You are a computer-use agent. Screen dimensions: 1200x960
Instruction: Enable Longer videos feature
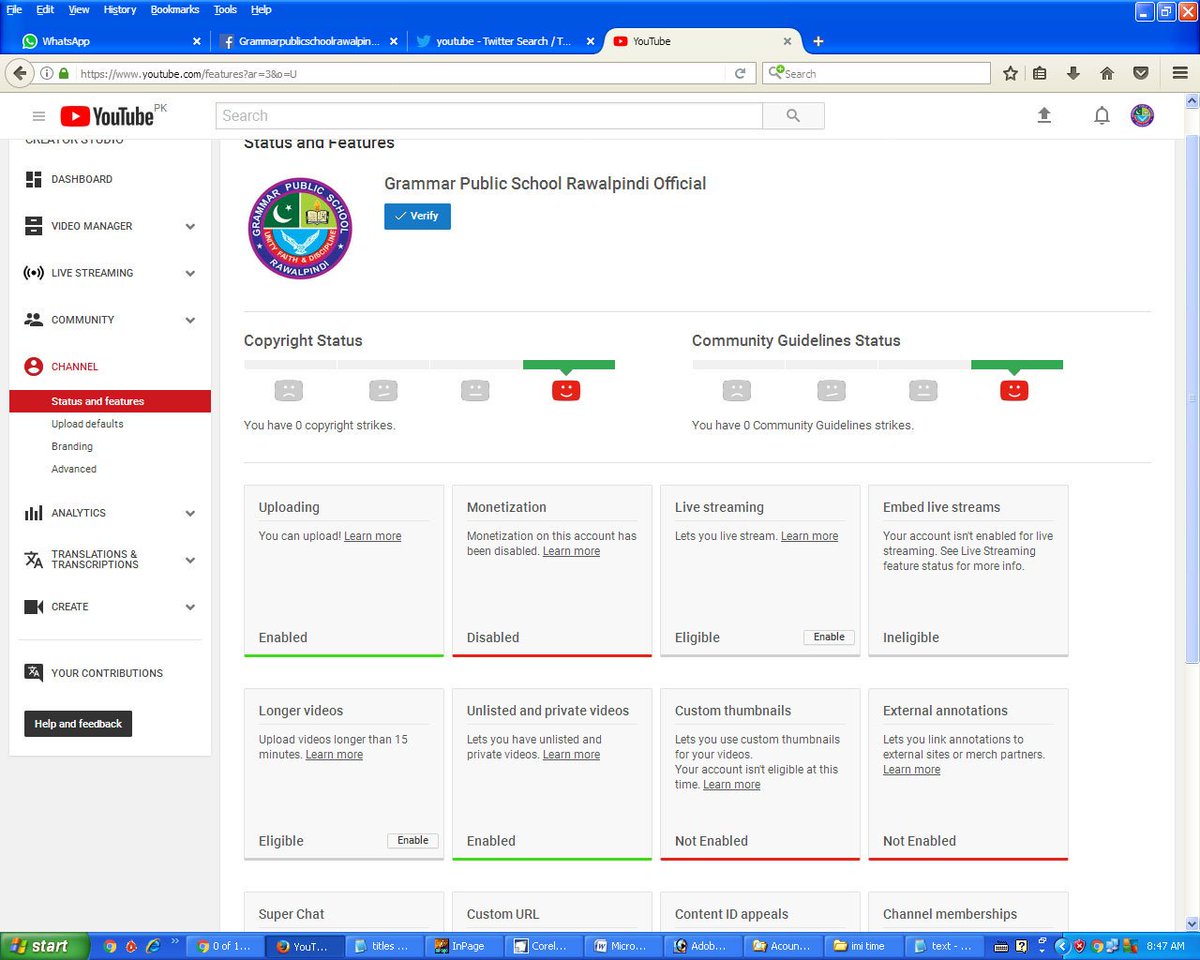[413, 841]
